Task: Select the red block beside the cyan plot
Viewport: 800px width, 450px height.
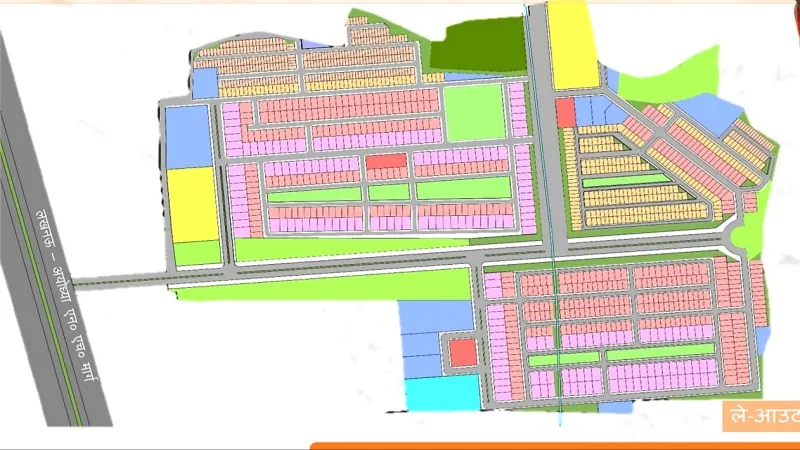Action: coord(462,353)
